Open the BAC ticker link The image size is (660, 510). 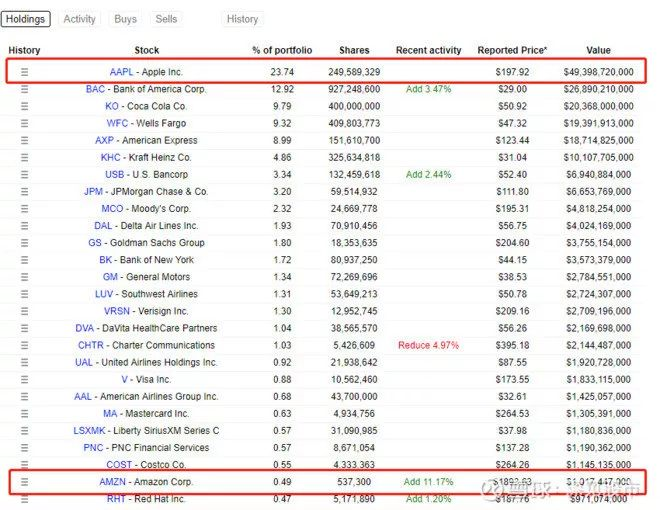[95, 89]
